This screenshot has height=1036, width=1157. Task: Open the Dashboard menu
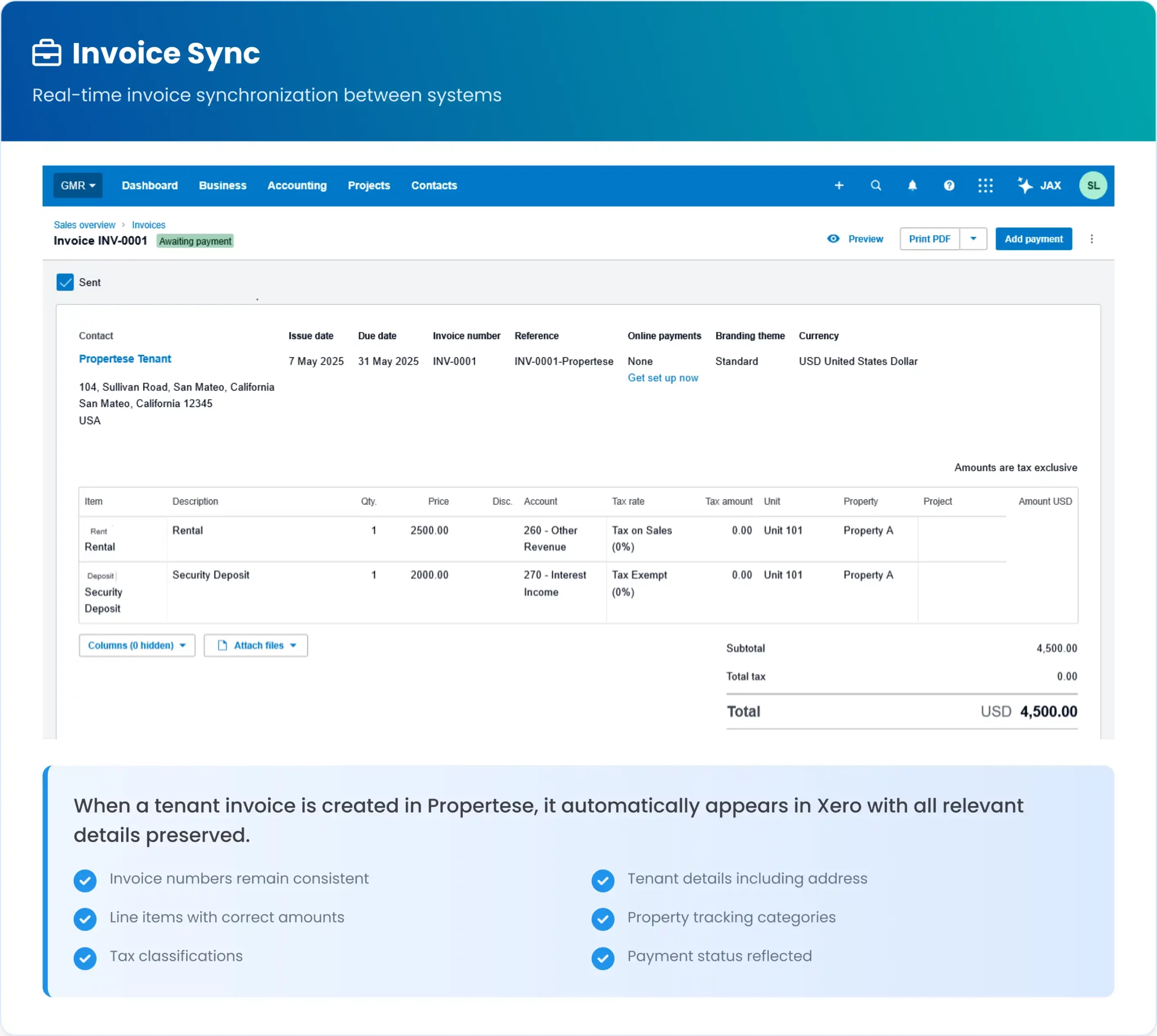point(150,186)
